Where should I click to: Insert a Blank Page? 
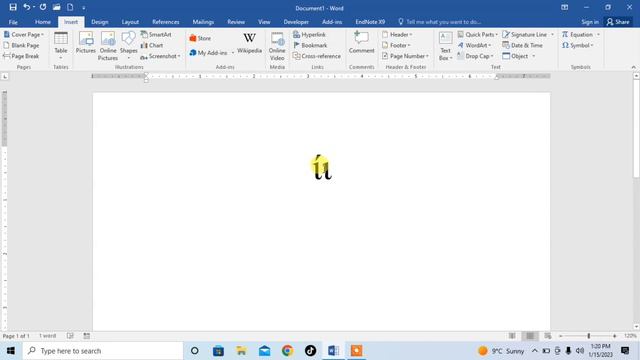click(x=21, y=45)
